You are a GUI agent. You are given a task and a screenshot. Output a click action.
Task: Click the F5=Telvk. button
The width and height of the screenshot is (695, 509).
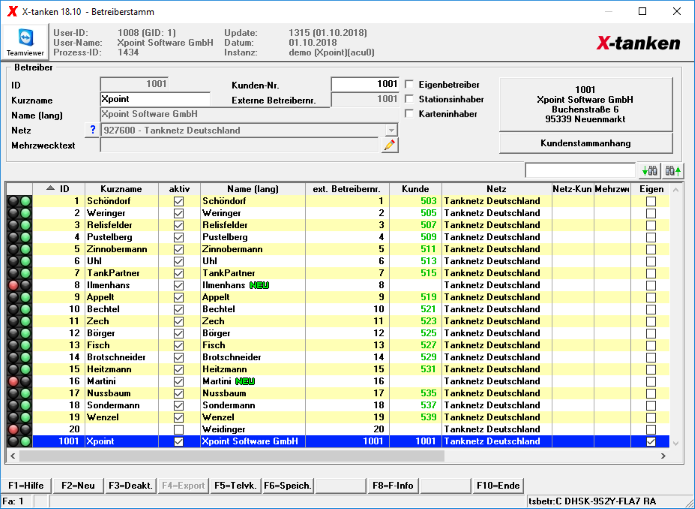235,486
